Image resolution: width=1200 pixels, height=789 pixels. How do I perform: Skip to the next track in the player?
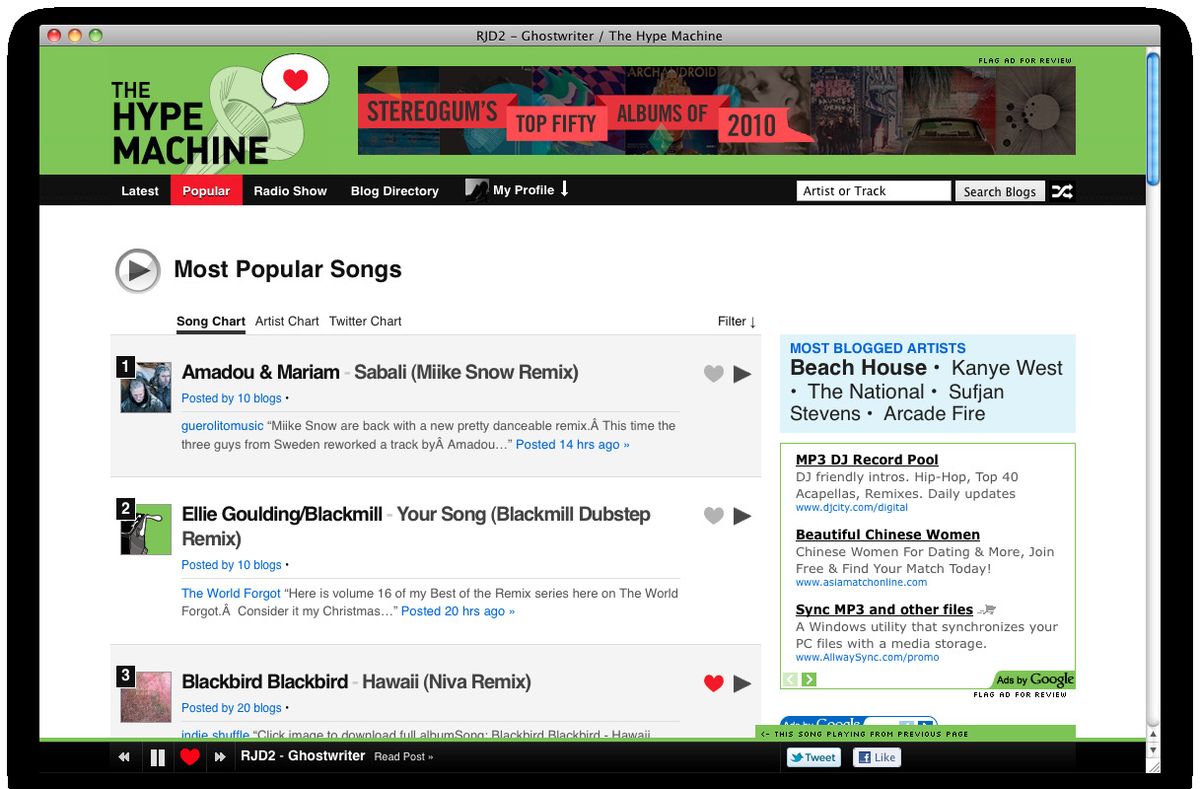[220, 757]
